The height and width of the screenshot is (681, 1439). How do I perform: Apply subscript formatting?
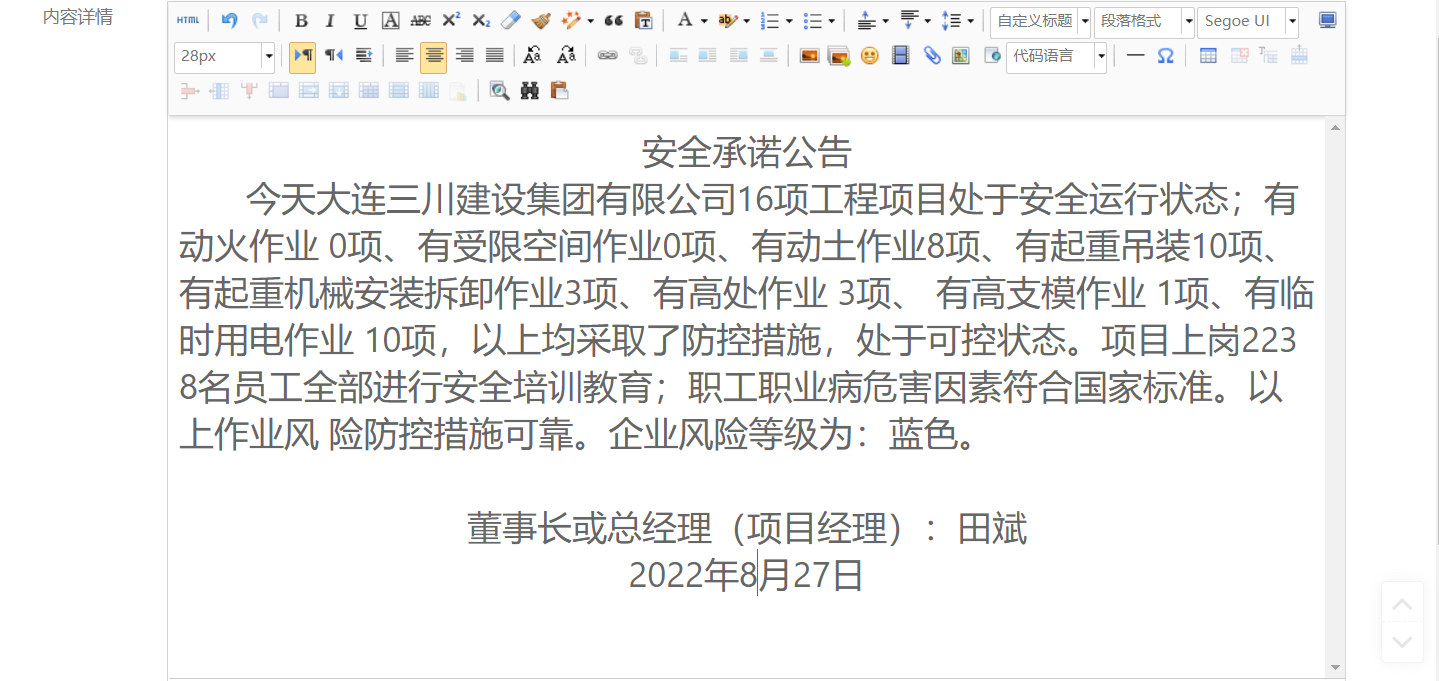coord(481,21)
